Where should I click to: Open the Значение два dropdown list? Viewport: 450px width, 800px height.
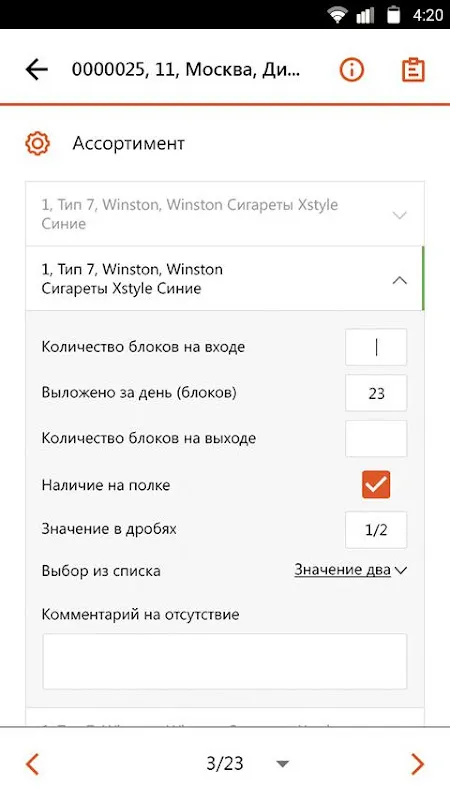tap(351, 570)
